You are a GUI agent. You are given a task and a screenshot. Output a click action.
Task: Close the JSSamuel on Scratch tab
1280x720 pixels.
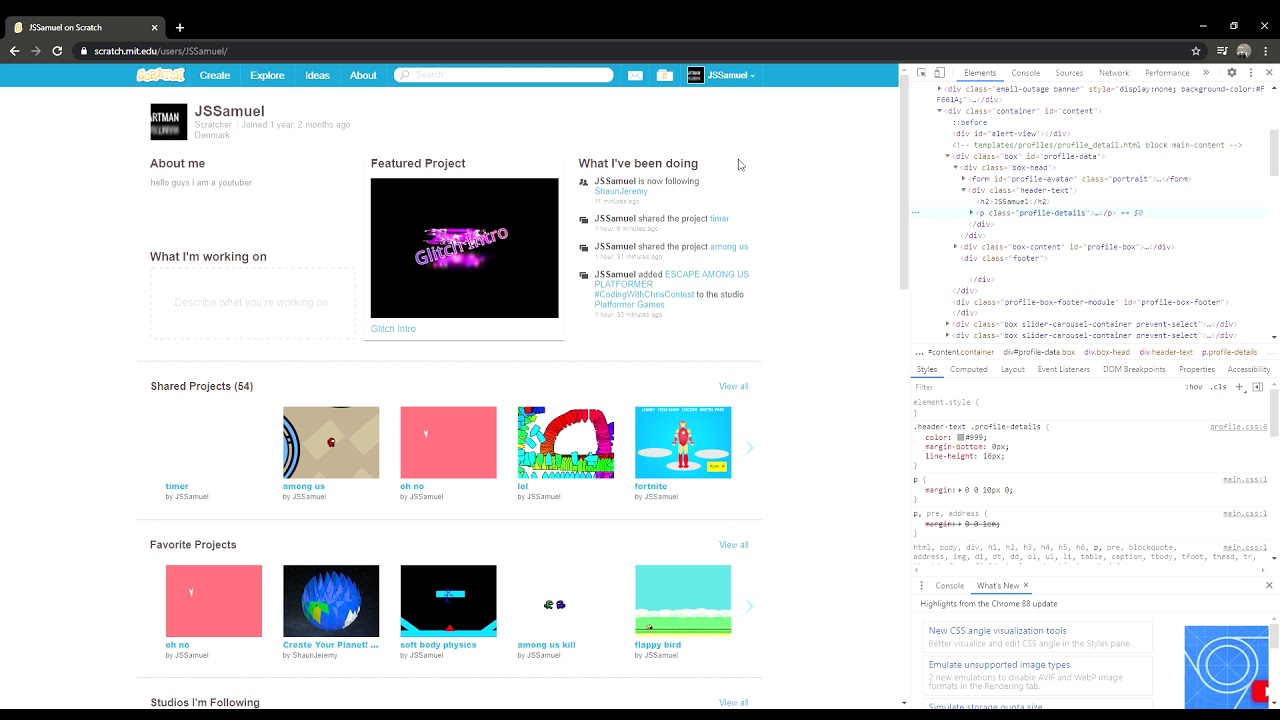pos(154,27)
